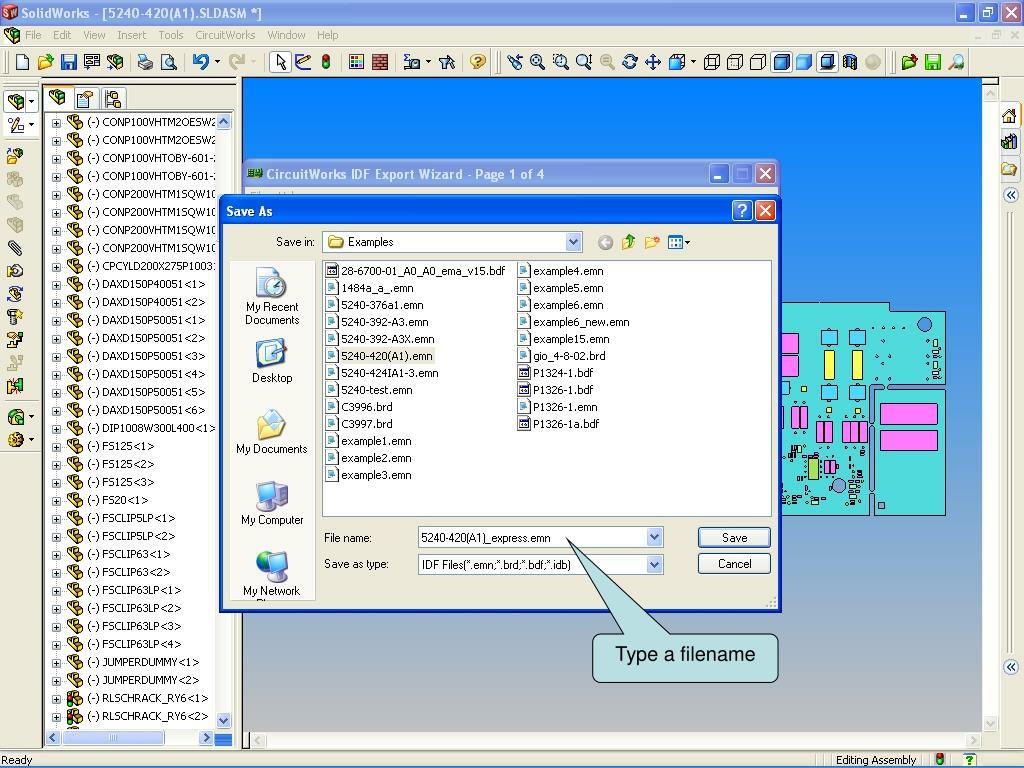The height and width of the screenshot is (768, 1024).
Task: Click the File name input field
Action: [x=532, y=537]
